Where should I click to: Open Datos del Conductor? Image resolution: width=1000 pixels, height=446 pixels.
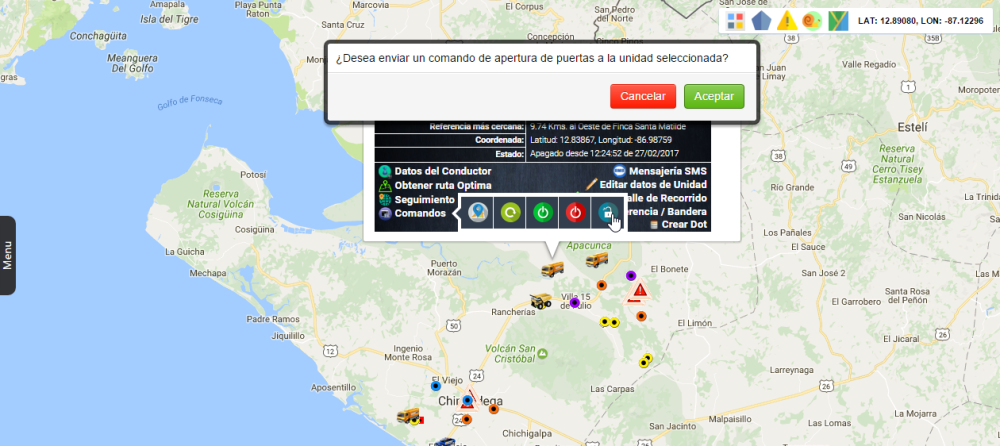(x=443, y=171)
